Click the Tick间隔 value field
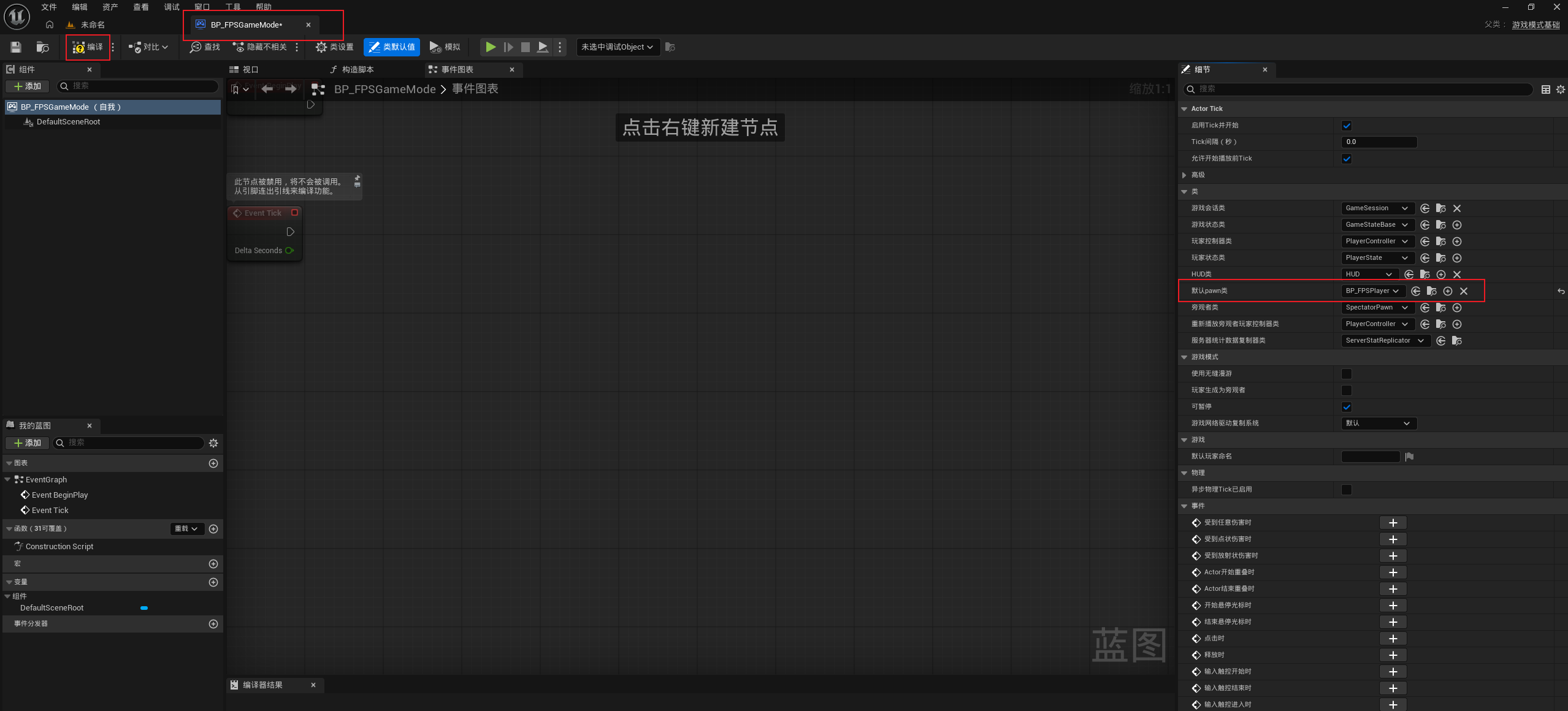1568x711 pixels. (x=1379, y=142)
